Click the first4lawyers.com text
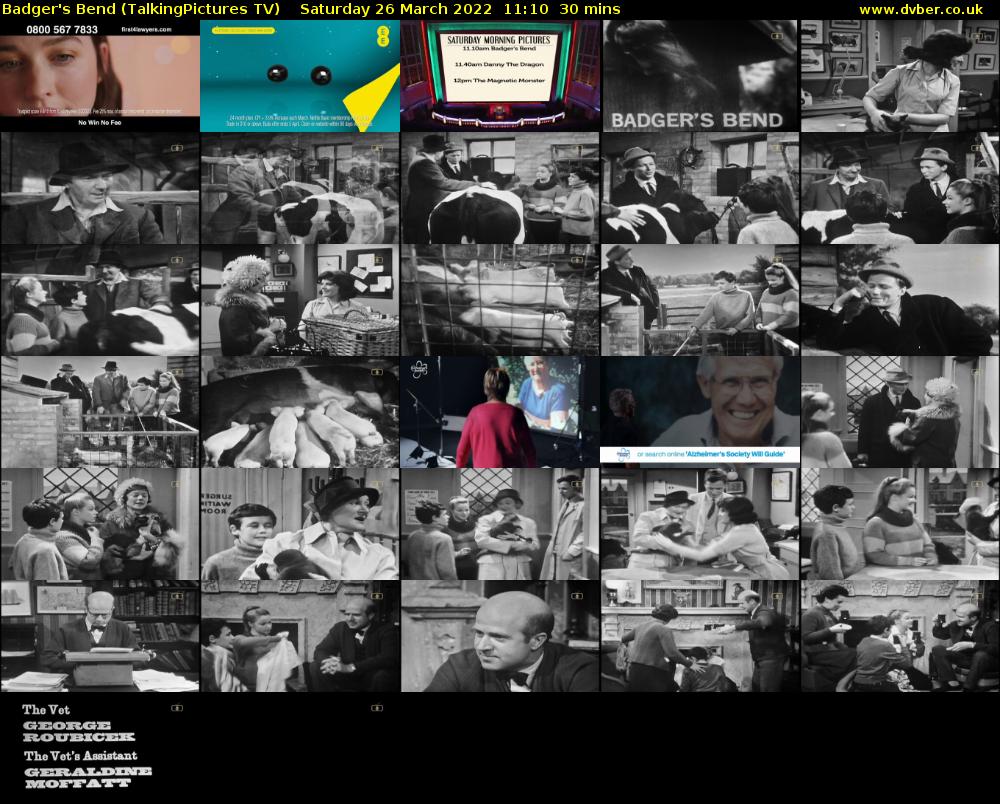The image size is (1000, 804). point(146,29)
